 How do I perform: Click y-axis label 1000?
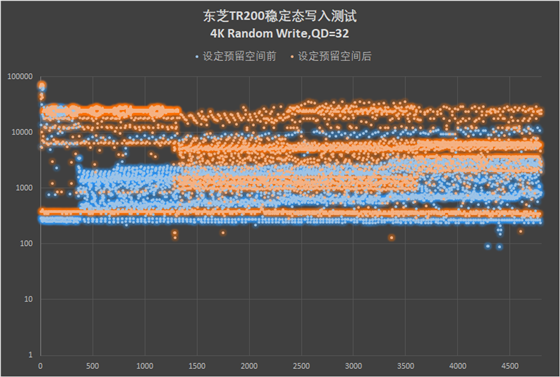pos(24,188)
